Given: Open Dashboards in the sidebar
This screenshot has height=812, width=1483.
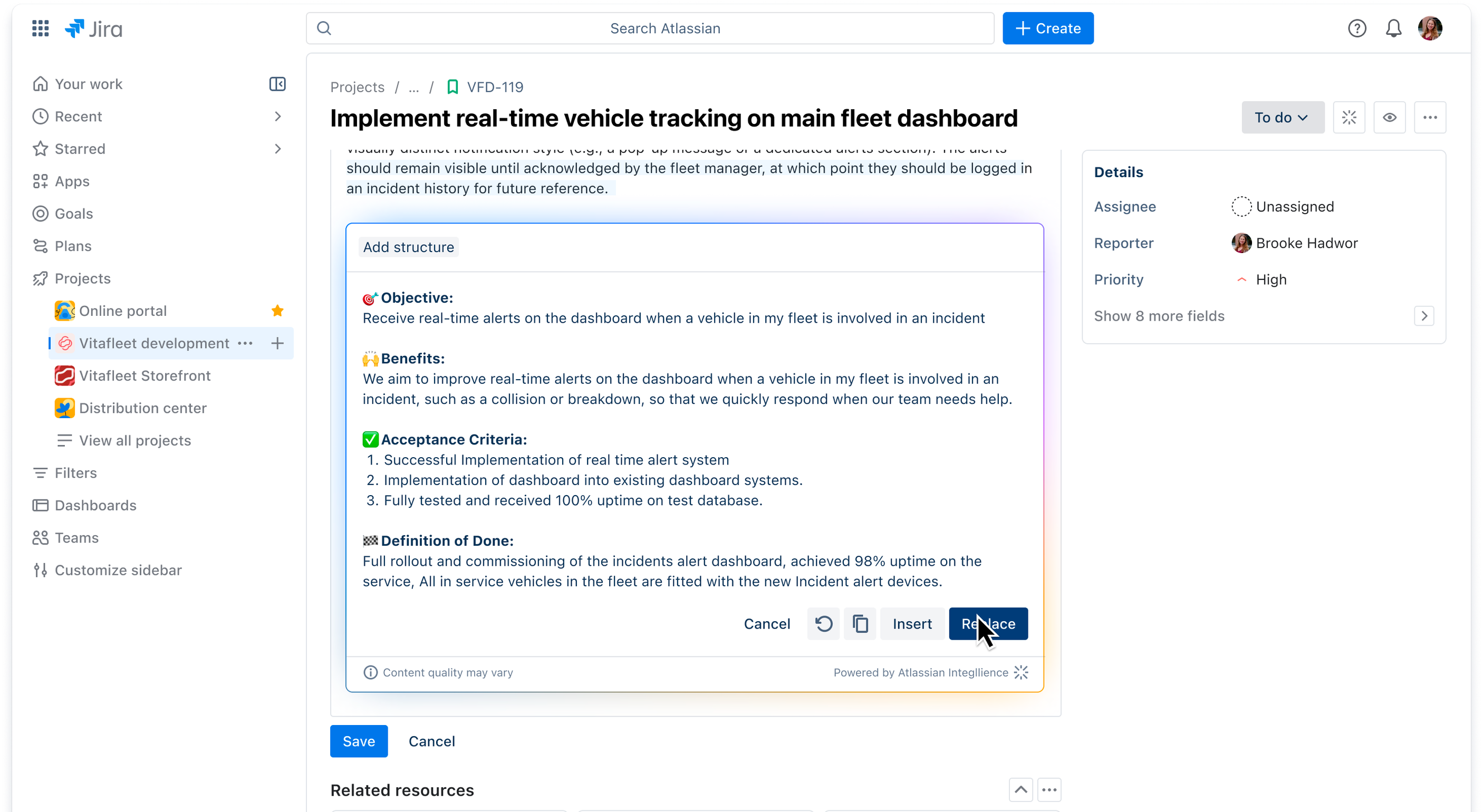Looking at the screenshot, I should [95, 505].
